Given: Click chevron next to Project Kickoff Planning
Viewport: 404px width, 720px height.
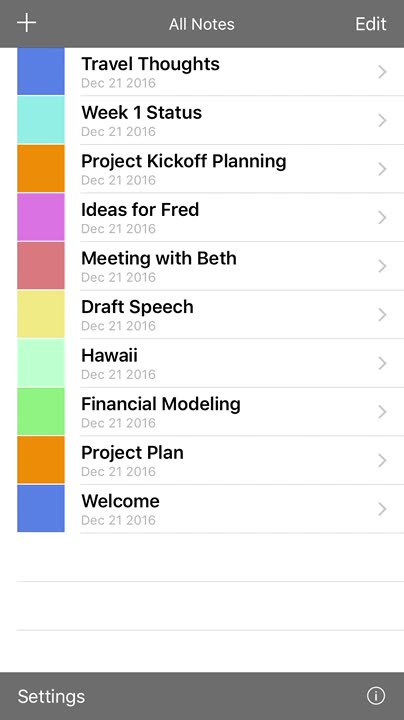Looking at the screenshot, I should (x=382, y=169).
